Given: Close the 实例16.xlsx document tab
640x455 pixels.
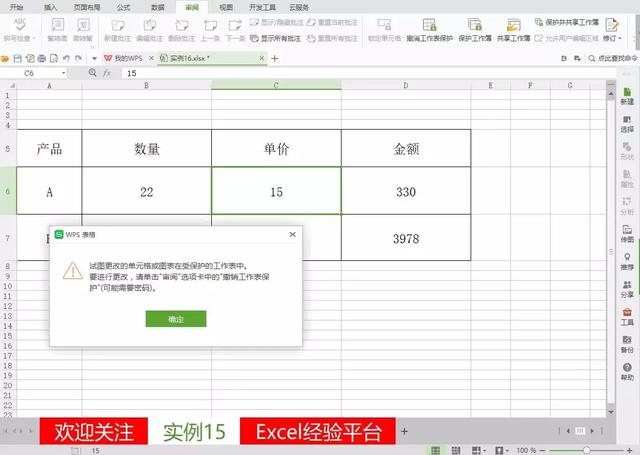Looking at the screenshot, I should (262, 59).
